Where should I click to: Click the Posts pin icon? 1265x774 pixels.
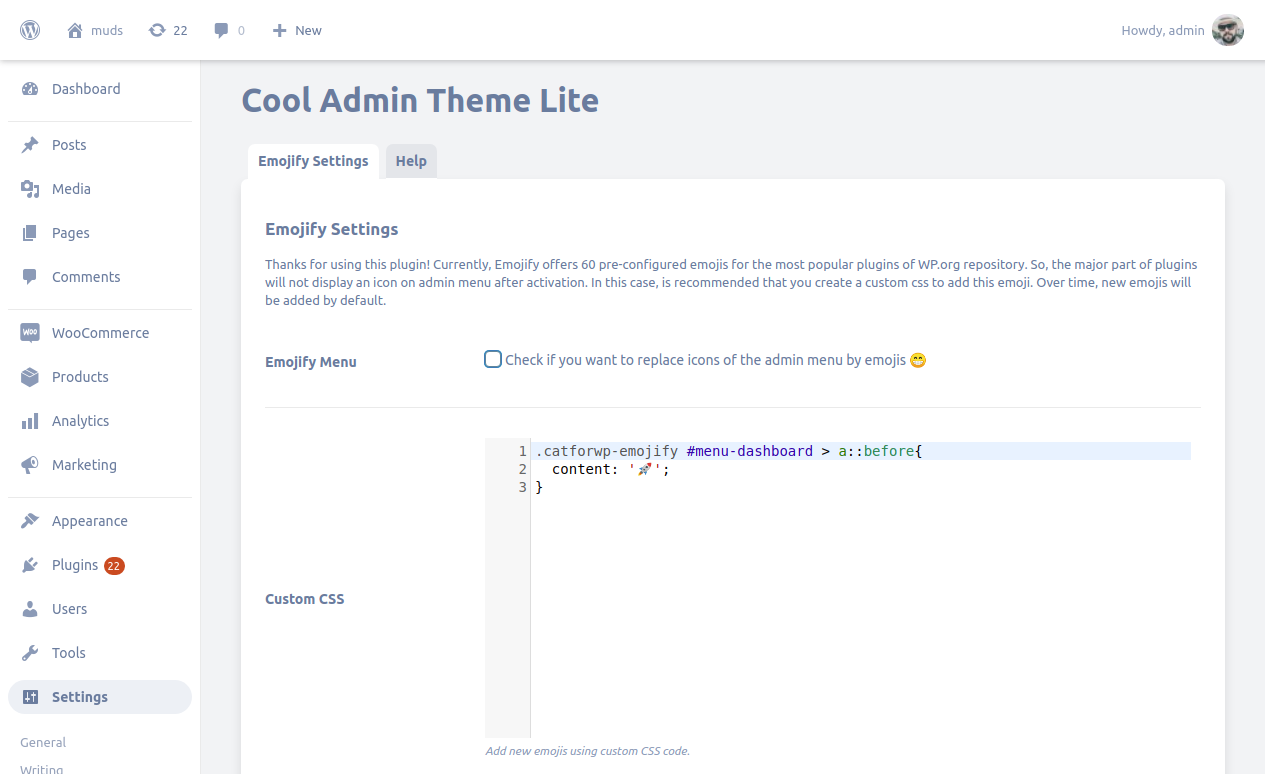[30, 145]
